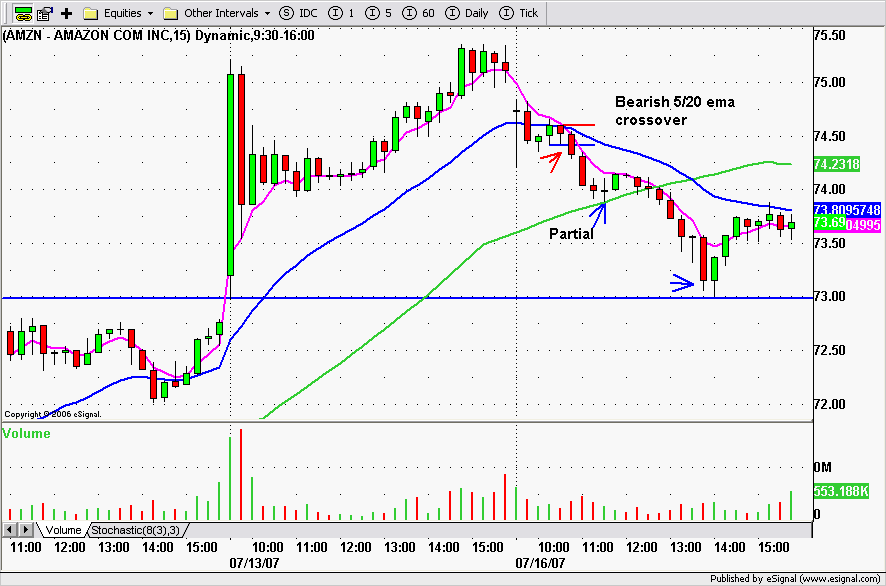Screen dimensions: 886x586
Task: Select the Bearish 5/20 ema crossover note
Action: point(675,111)
